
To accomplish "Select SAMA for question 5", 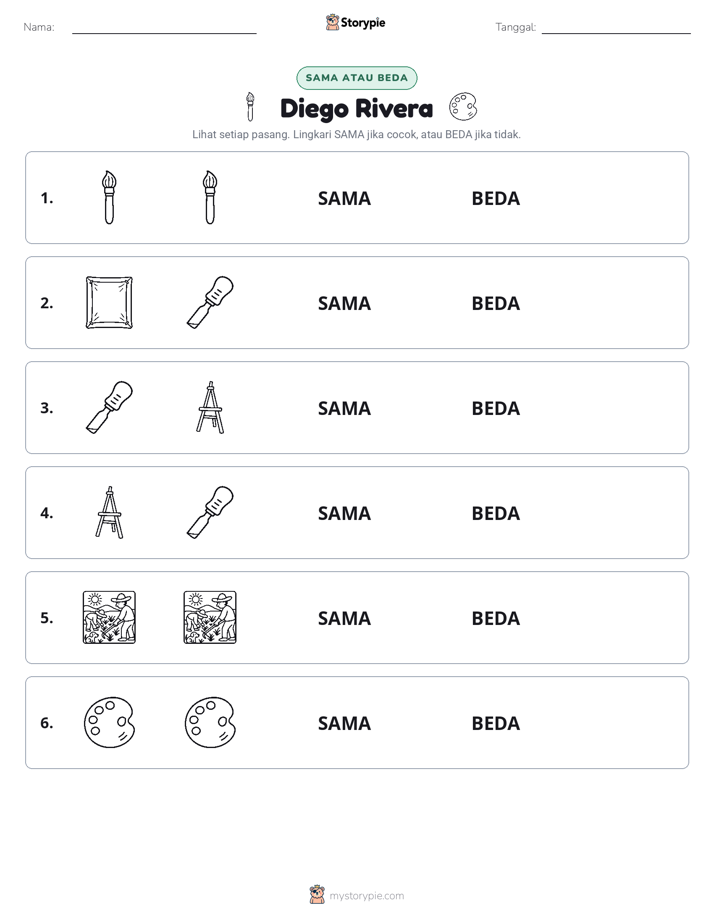I will pos(344,618).
